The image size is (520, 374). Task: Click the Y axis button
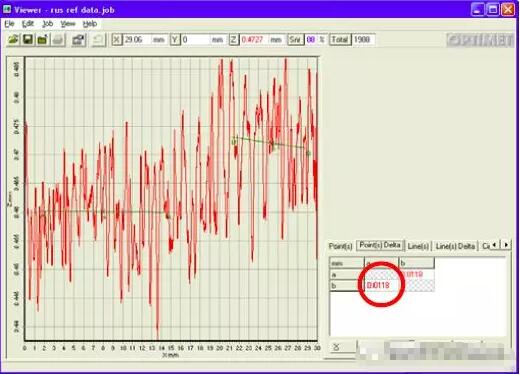tap(175, 40)
